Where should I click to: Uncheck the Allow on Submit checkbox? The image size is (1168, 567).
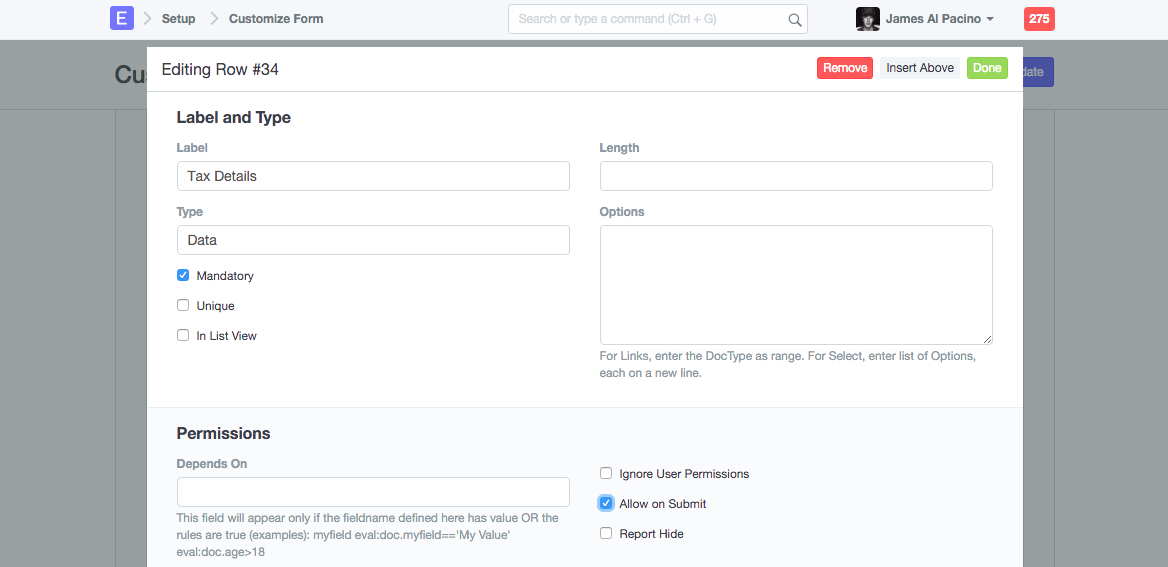coord(606,504)
